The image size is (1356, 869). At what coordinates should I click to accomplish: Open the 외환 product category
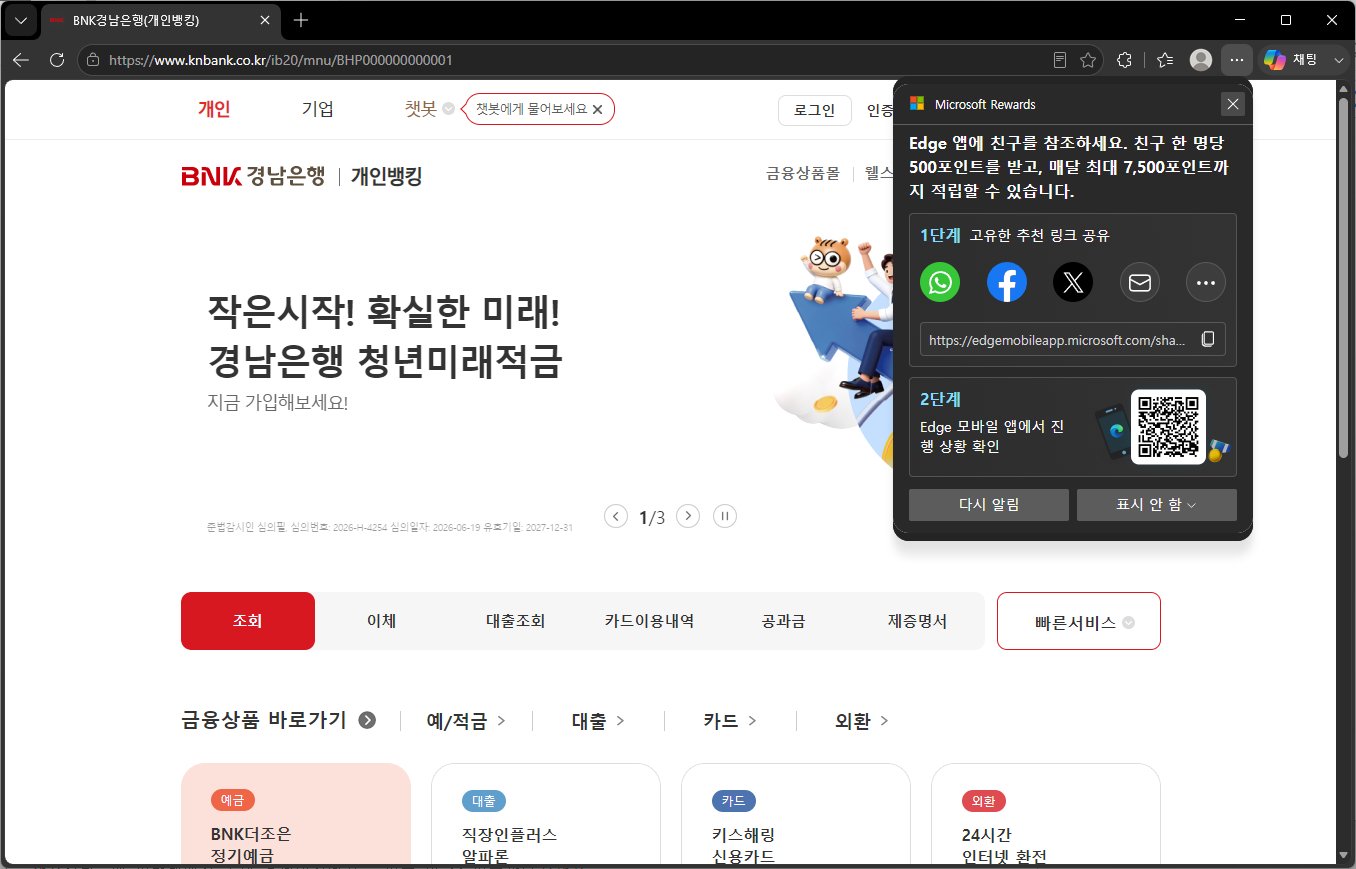pyautogui.click(x=862, y=720)
